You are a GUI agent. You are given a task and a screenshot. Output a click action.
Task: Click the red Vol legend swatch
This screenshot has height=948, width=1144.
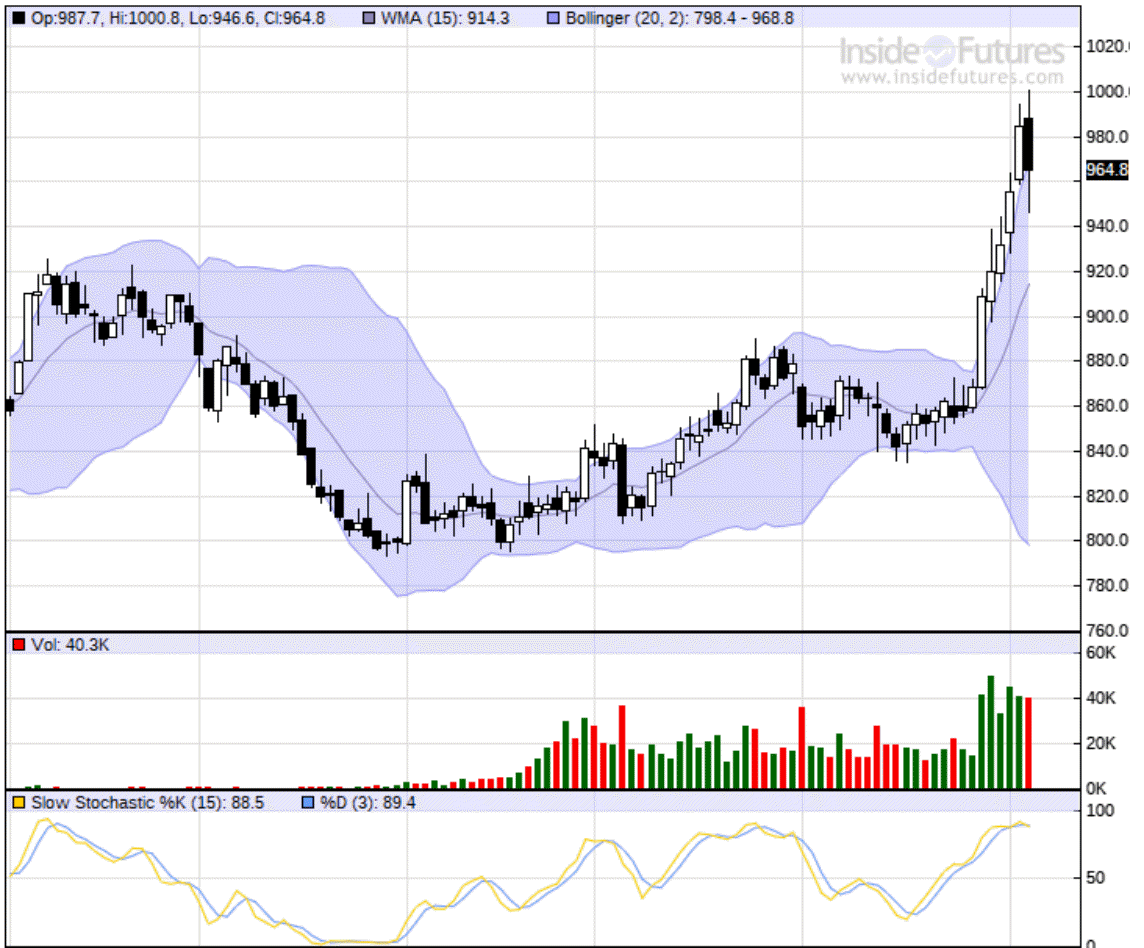[19, 644]
